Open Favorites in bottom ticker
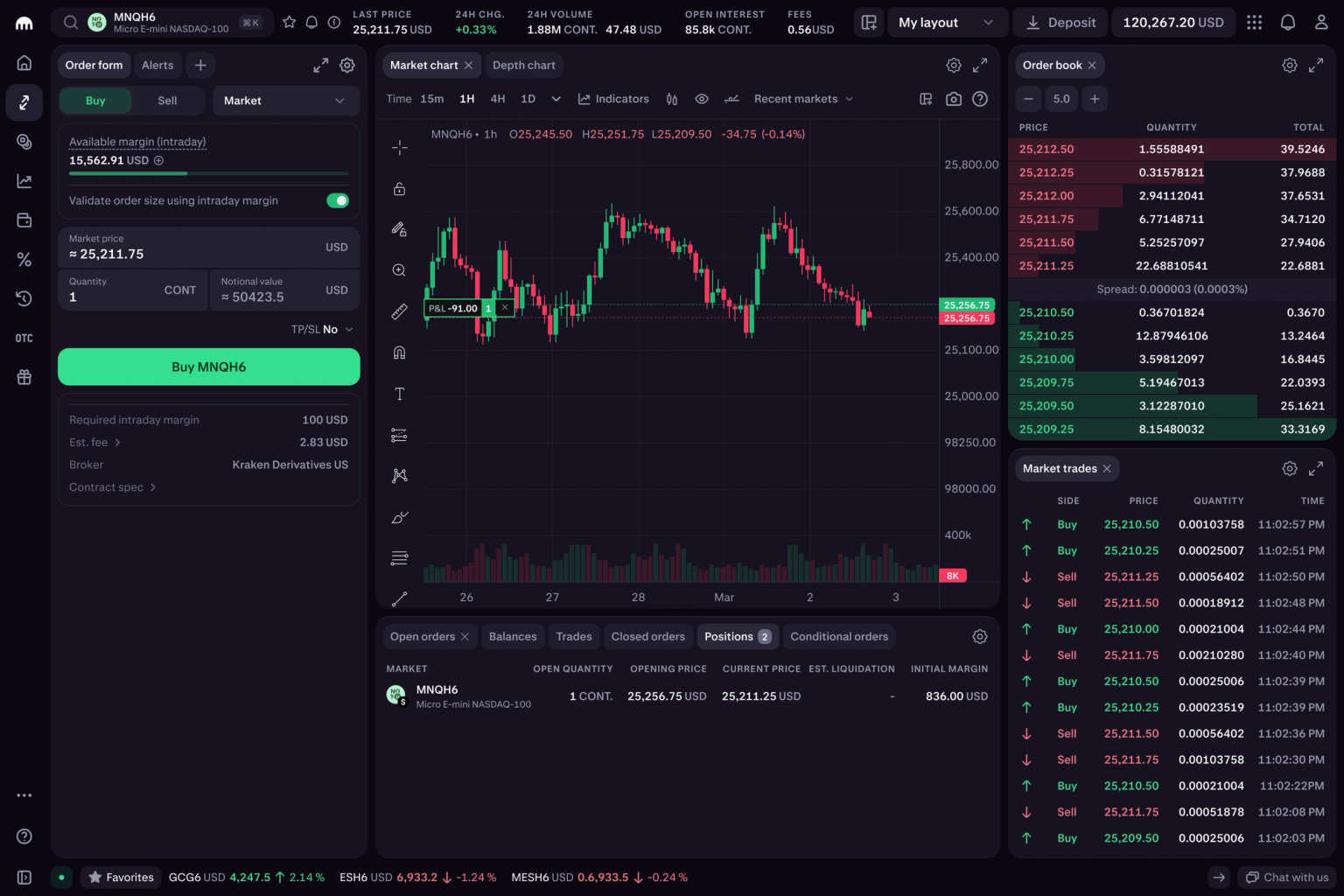This screenshot has height=896, width=1344. click(x=121, y=877)
